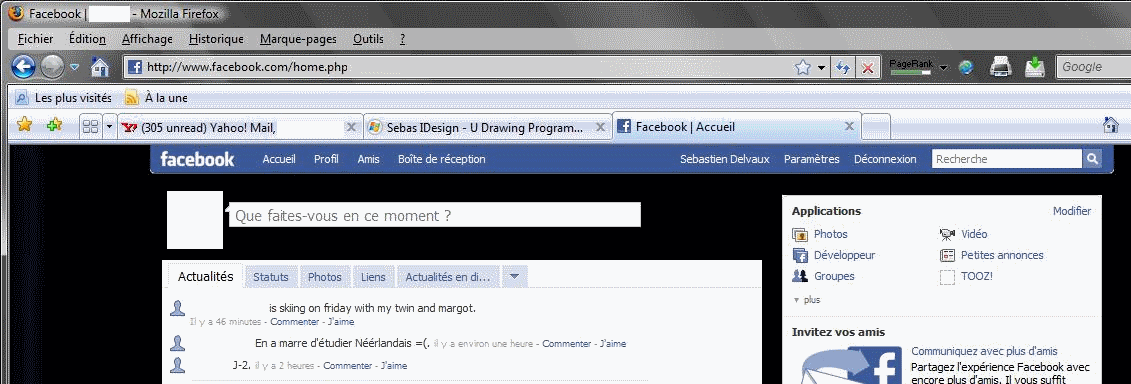1131x384 pixels.
Task: Open the history dropdown beside Forward button
Action: (75, 68)
